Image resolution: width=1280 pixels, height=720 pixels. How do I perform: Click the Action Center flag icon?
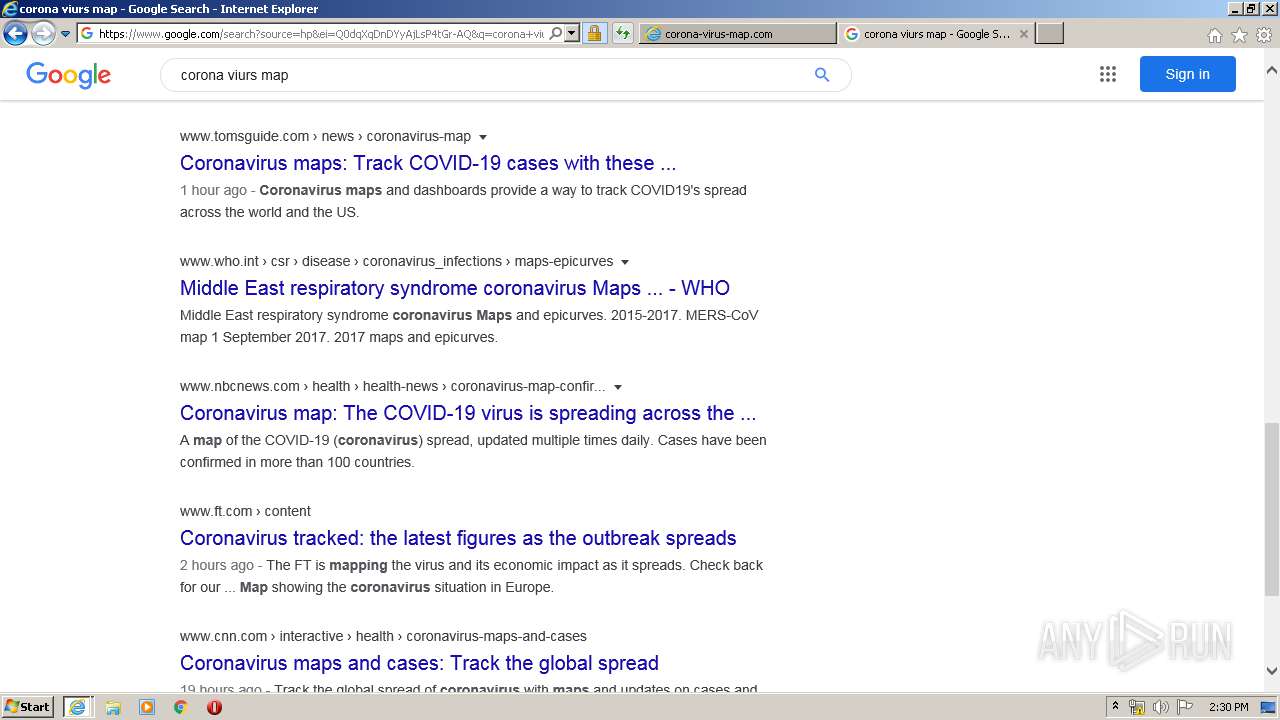pos(1185,707)
